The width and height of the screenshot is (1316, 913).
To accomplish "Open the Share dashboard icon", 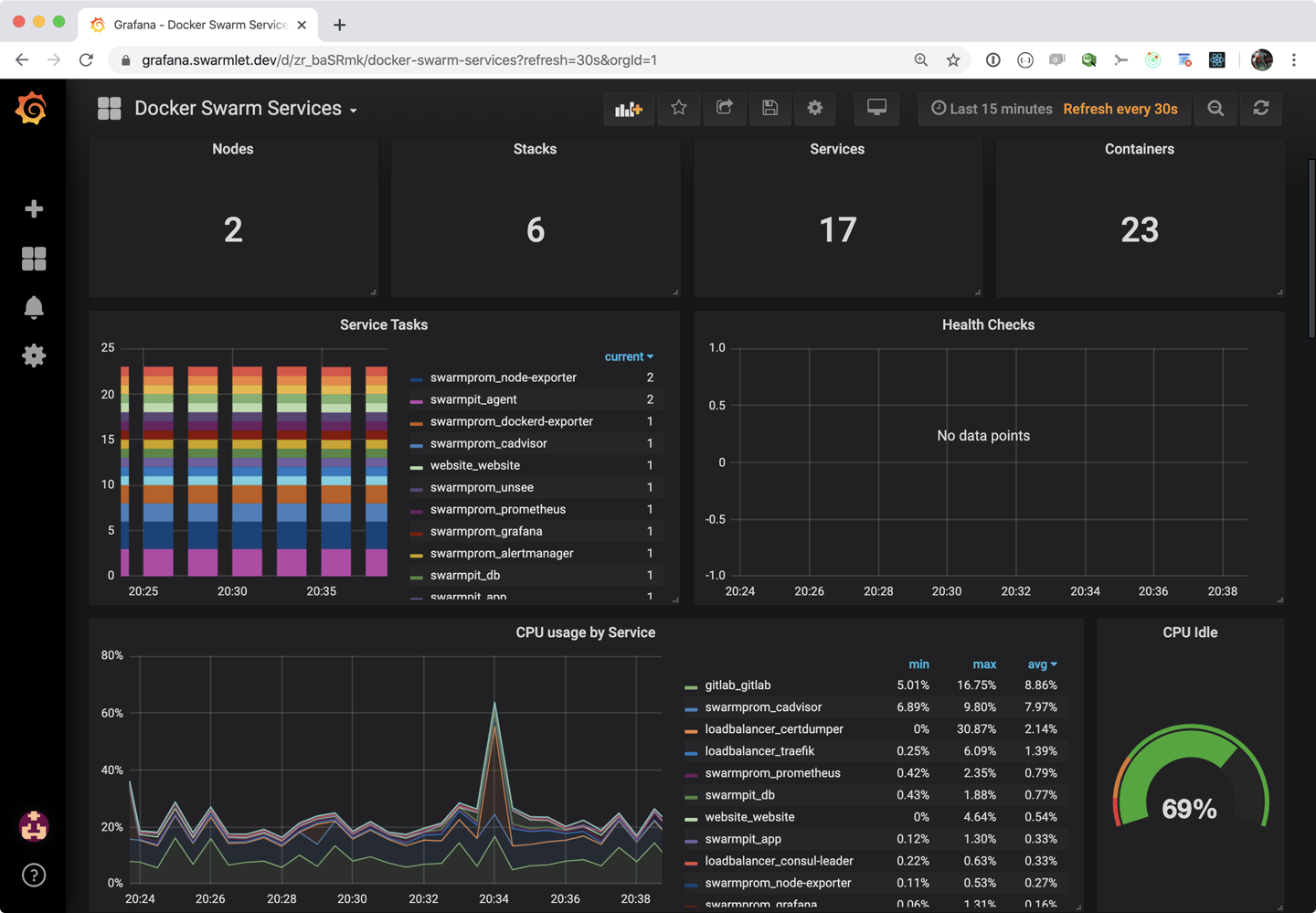I will 724,109.
